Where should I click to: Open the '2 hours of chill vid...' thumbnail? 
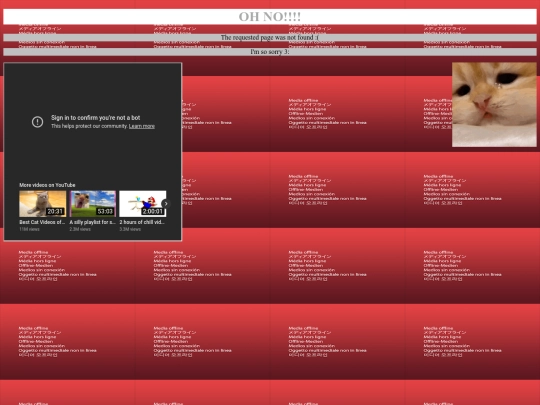coord(143,204)
